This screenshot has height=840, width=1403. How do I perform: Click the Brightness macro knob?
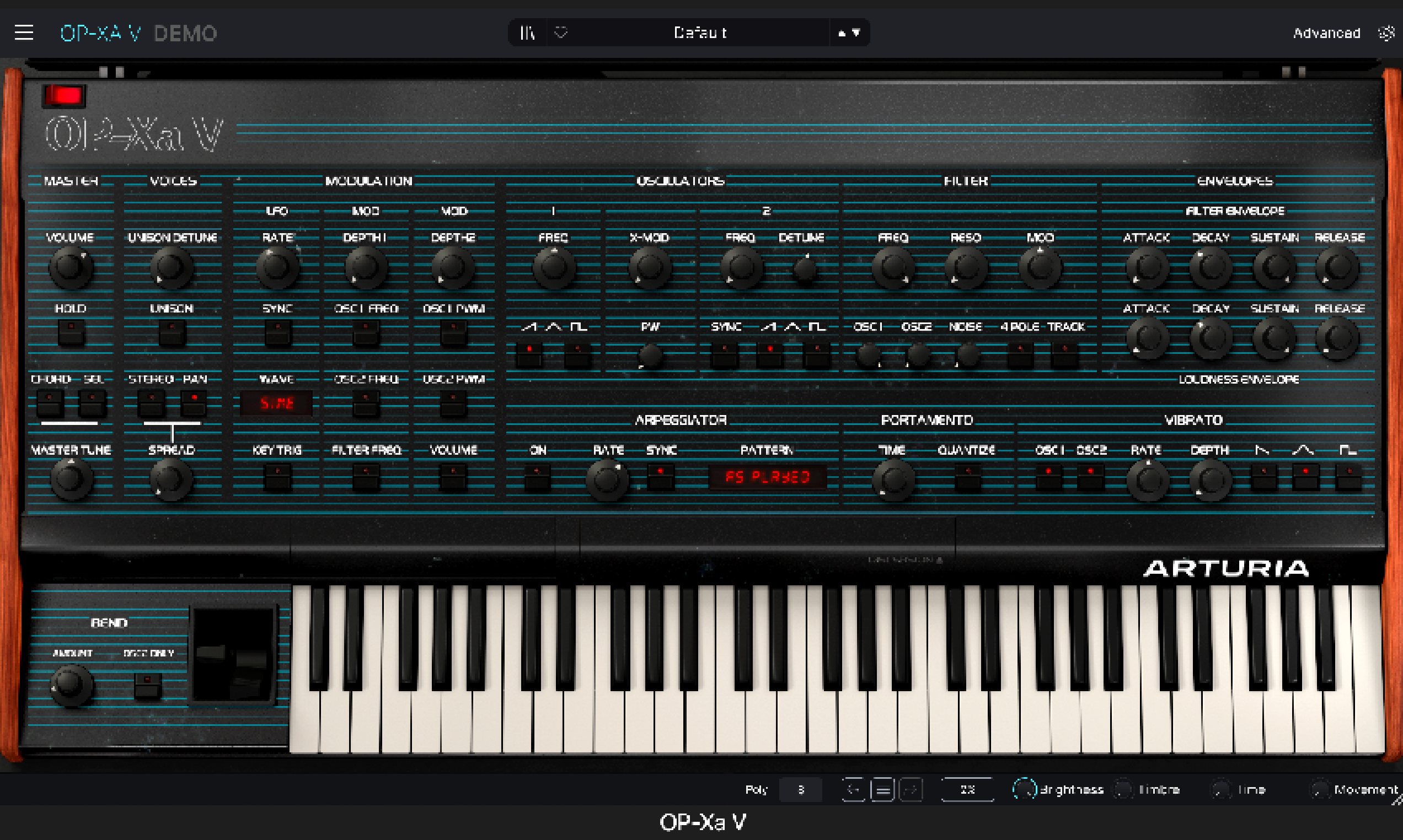pyautogui.click(x=1024, y=789)
